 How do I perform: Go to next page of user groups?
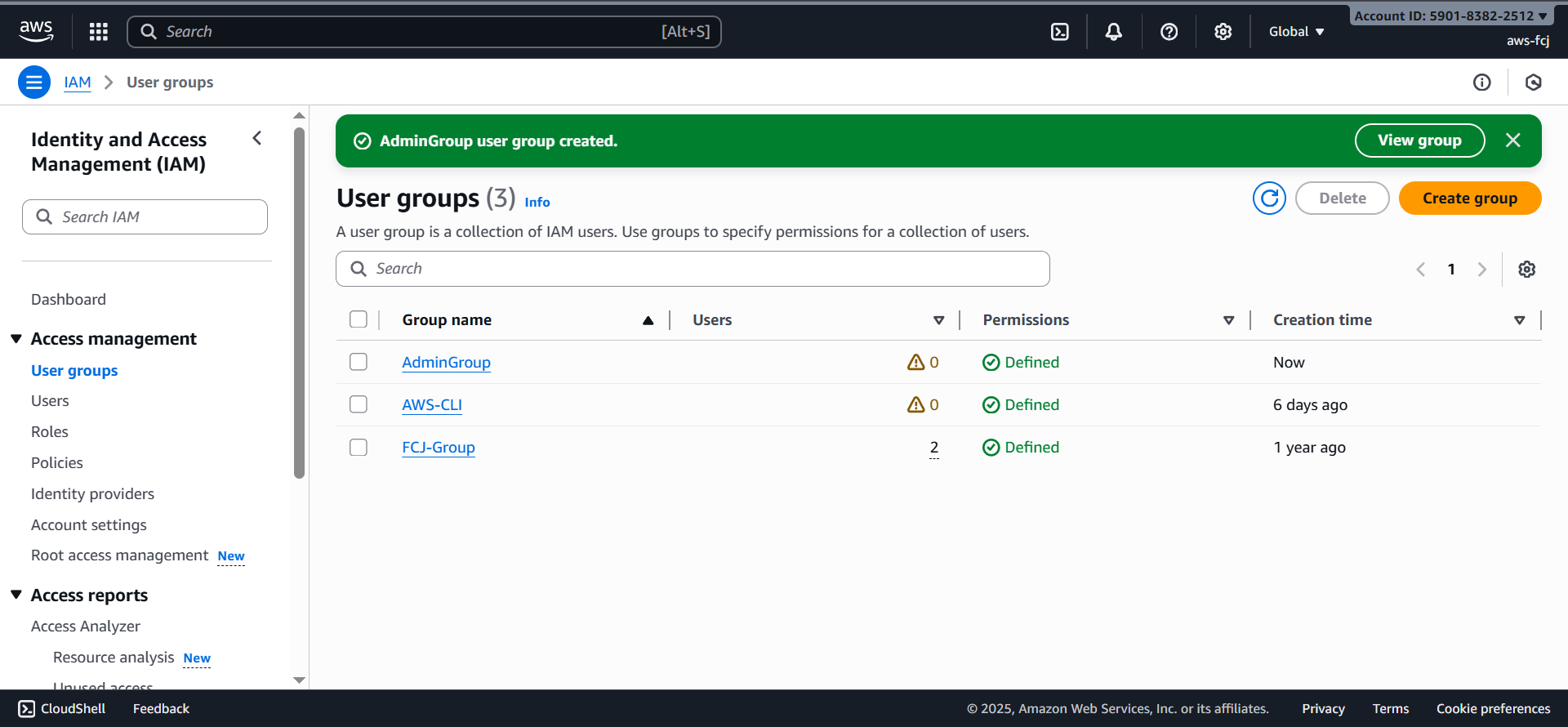coord(1481,269)
